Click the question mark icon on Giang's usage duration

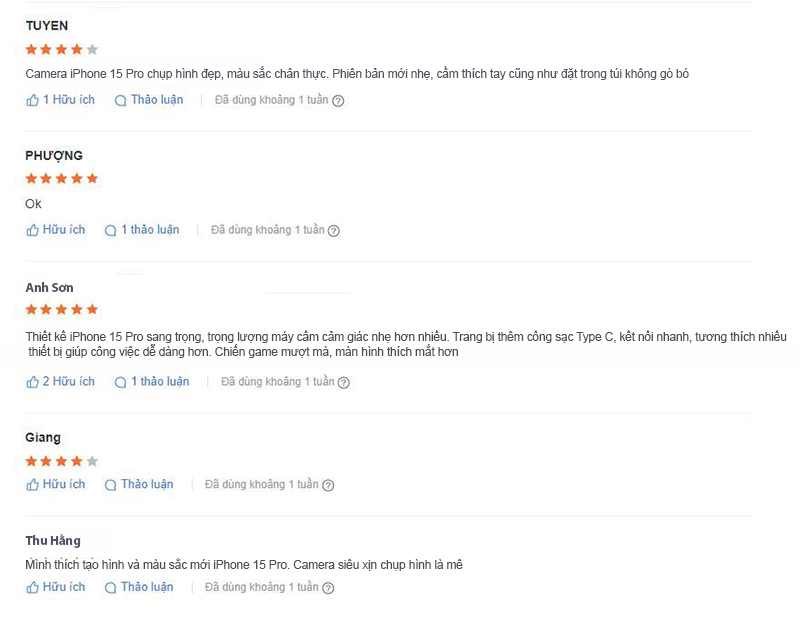(x=330, y=484)
